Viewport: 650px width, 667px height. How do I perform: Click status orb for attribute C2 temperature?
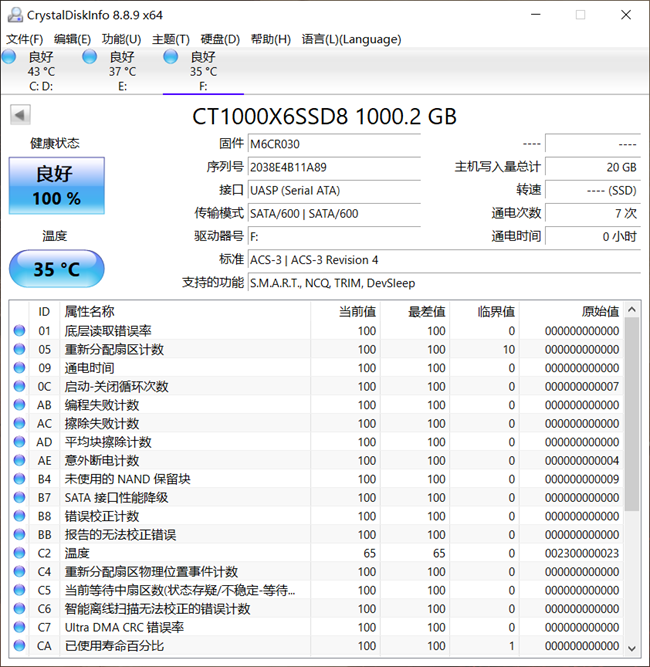click(19, 553)
